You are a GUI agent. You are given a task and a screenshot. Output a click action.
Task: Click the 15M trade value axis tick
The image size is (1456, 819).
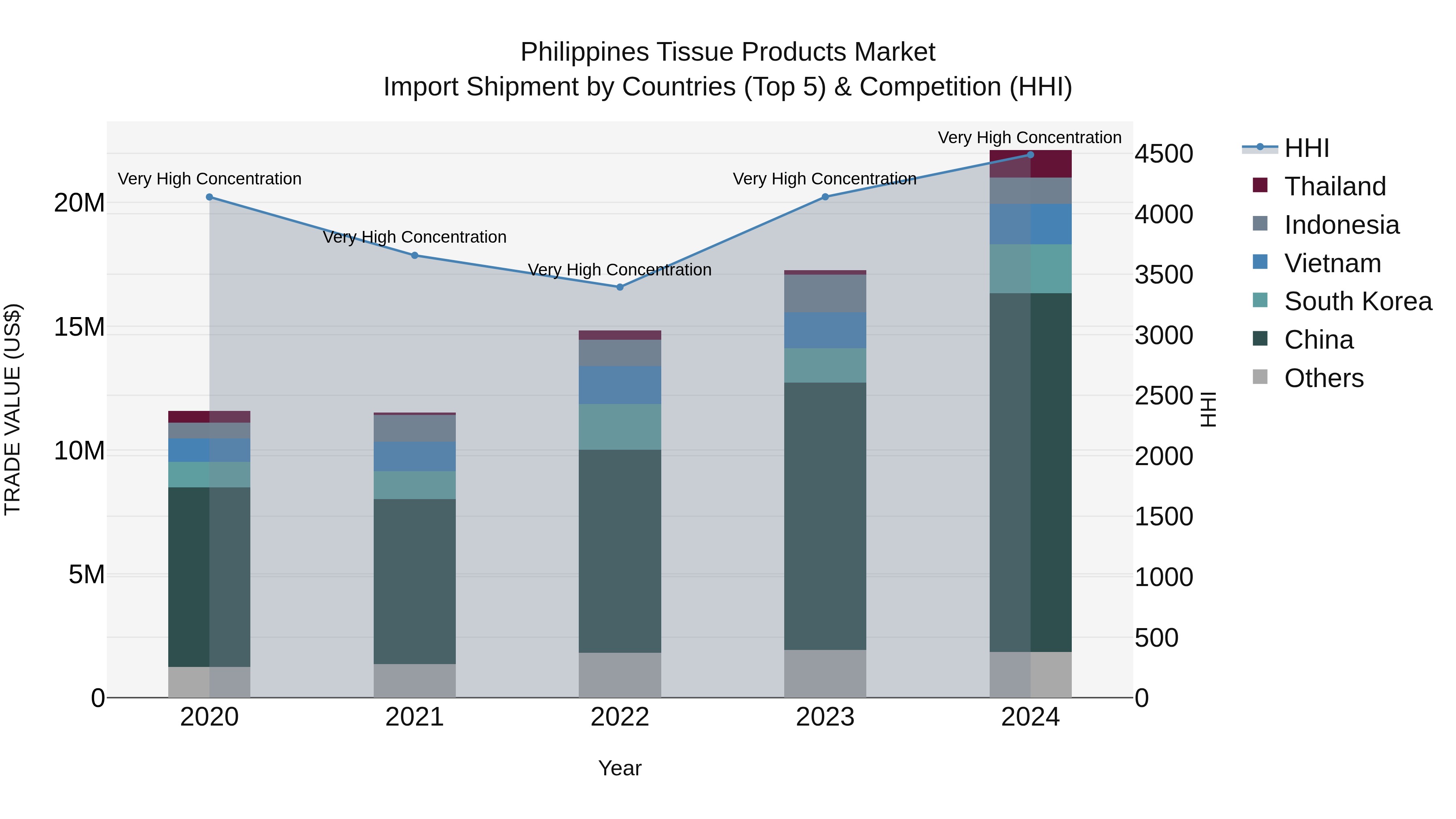pos(79,327)
